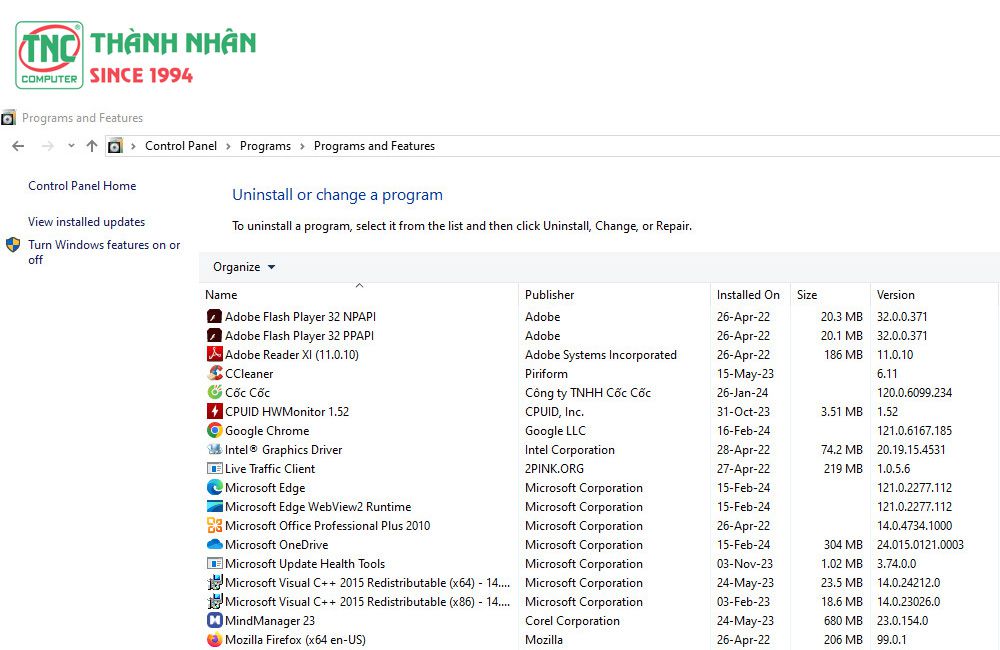Sort list by Size column header
This screenshot has height=650, width=1000.
pyautogui.click(x=807, y=295)
